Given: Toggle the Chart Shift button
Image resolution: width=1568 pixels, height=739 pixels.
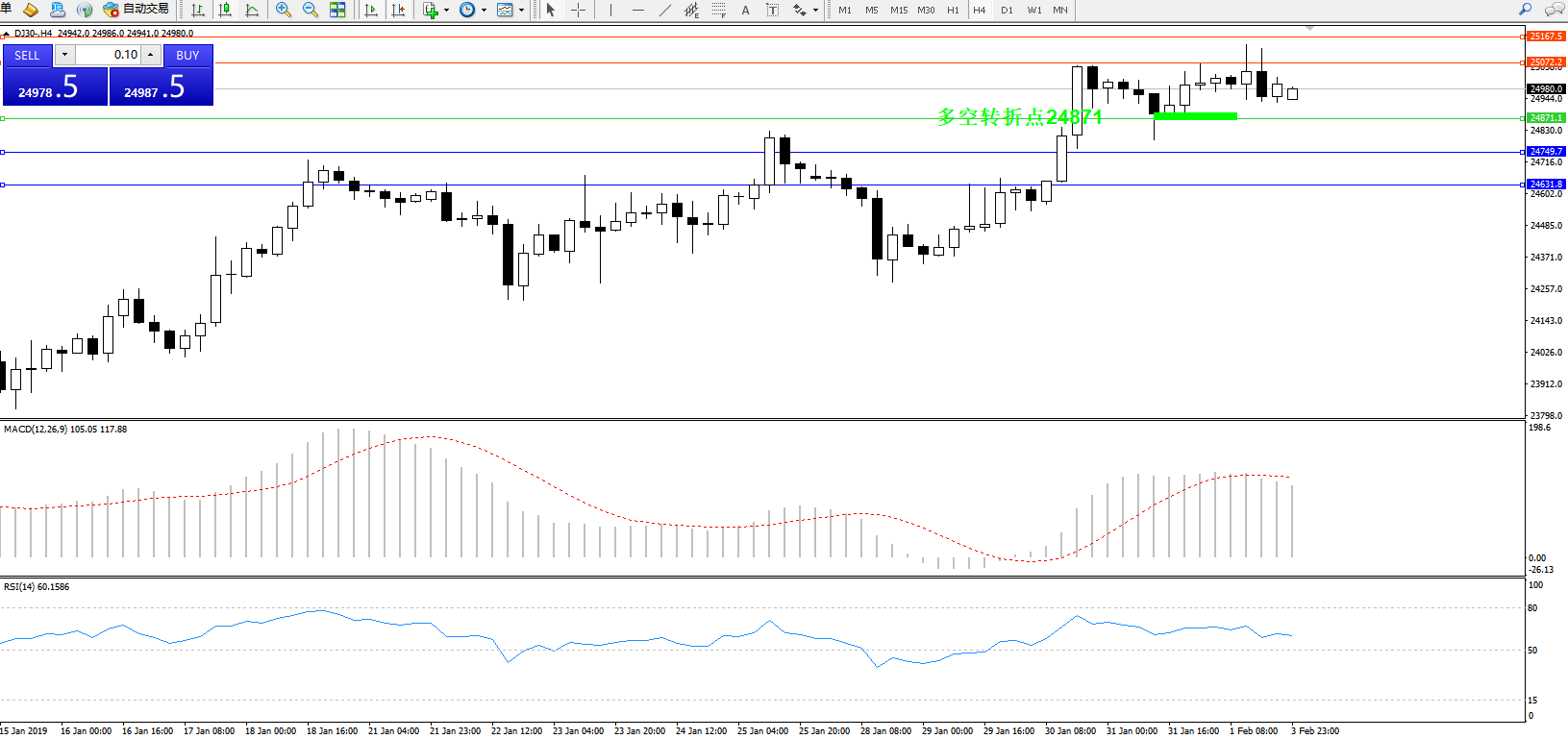Looking at the screenshot, I should [x=398, y=10].
